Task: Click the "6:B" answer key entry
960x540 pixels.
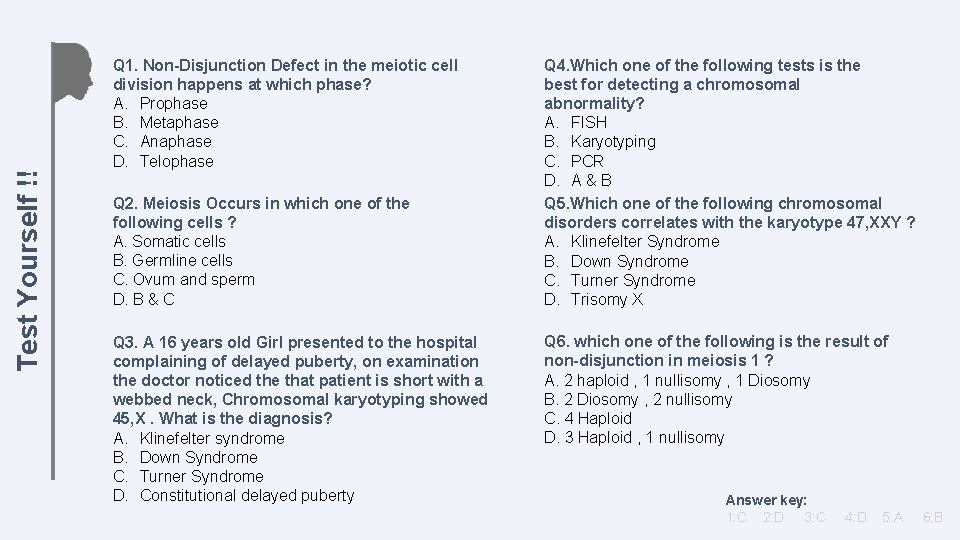Action: click(933, 517)
